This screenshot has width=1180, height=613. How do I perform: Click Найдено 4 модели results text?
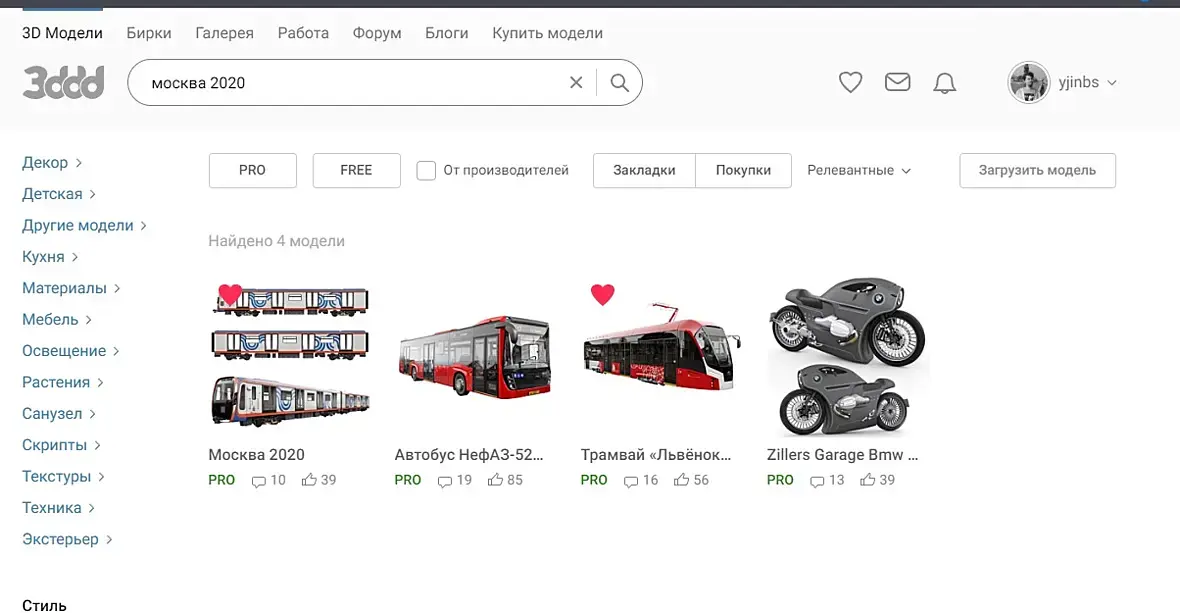click(x=276, y=241)
